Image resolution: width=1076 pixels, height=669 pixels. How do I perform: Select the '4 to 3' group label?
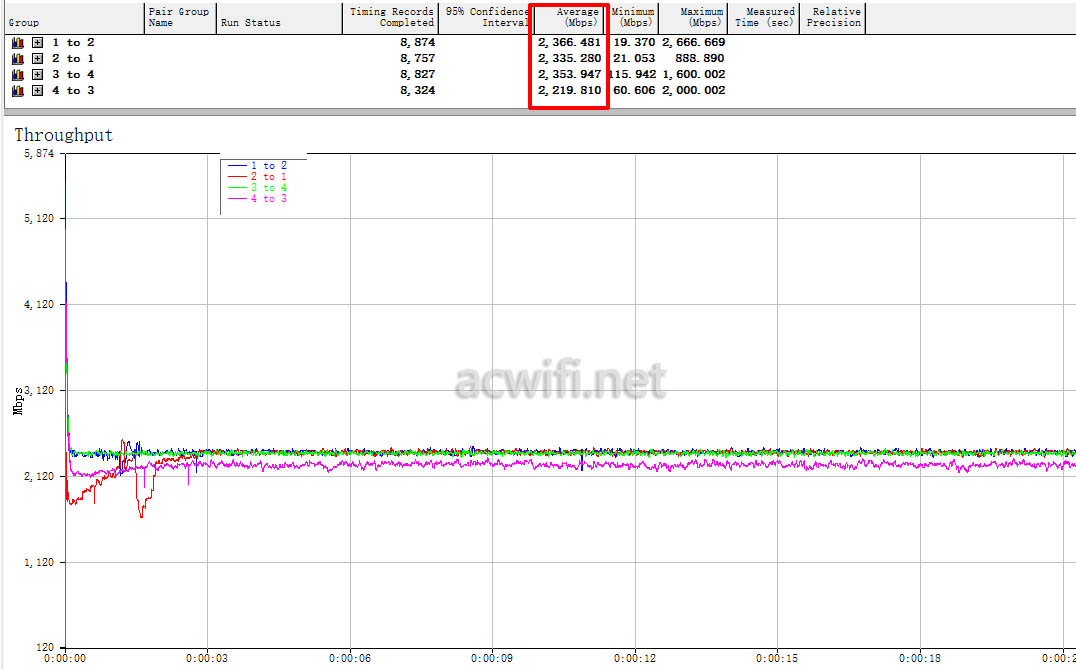coord(73,91)
